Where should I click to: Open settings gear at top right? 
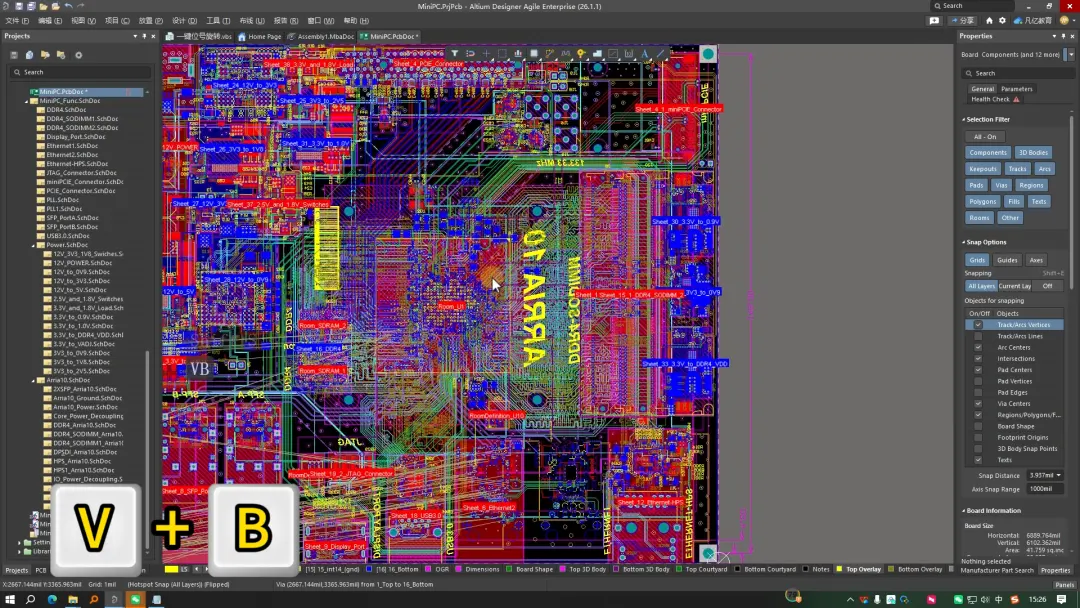(1002, 21)
